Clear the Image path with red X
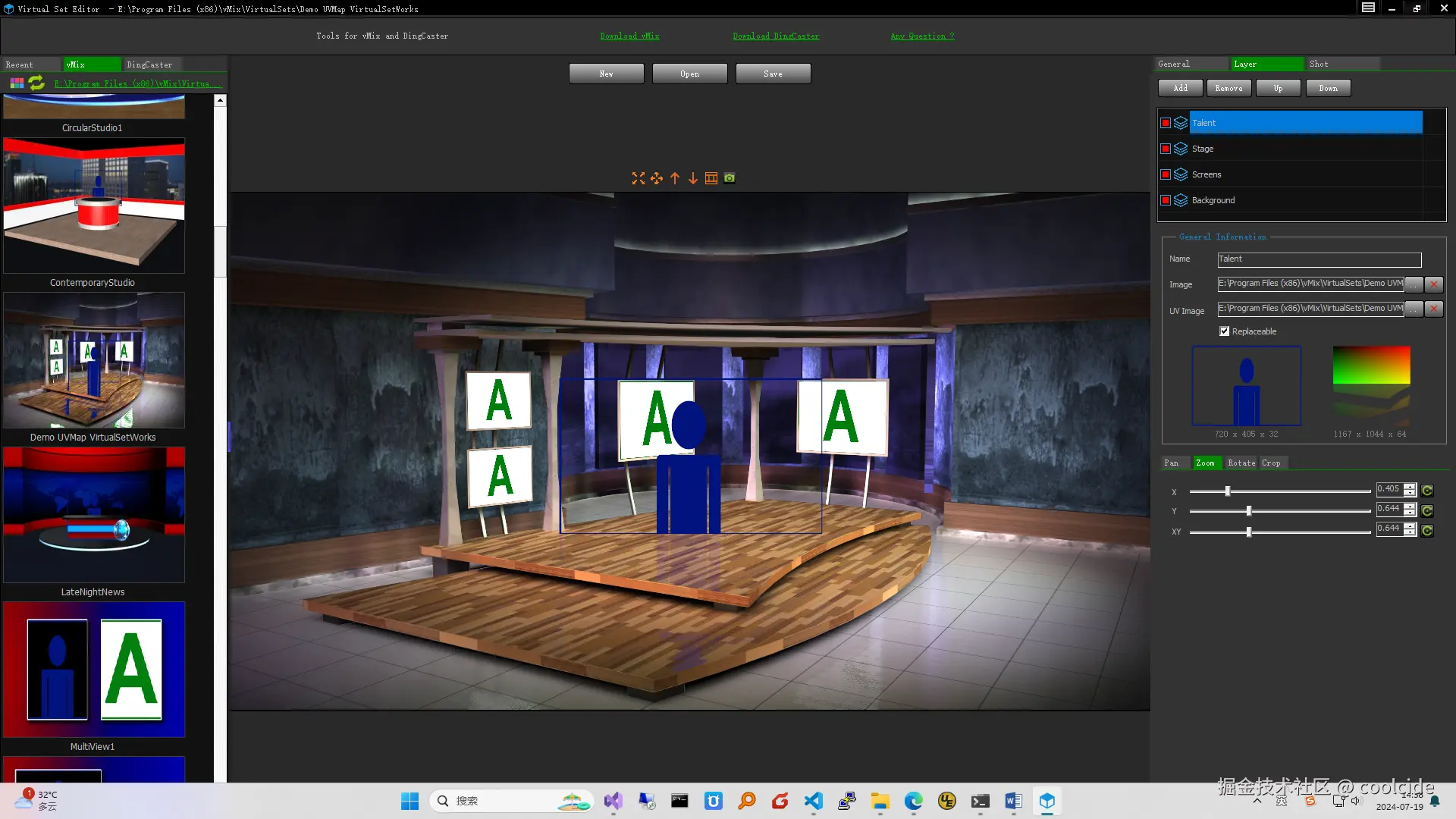 [x=1434, y=284]
